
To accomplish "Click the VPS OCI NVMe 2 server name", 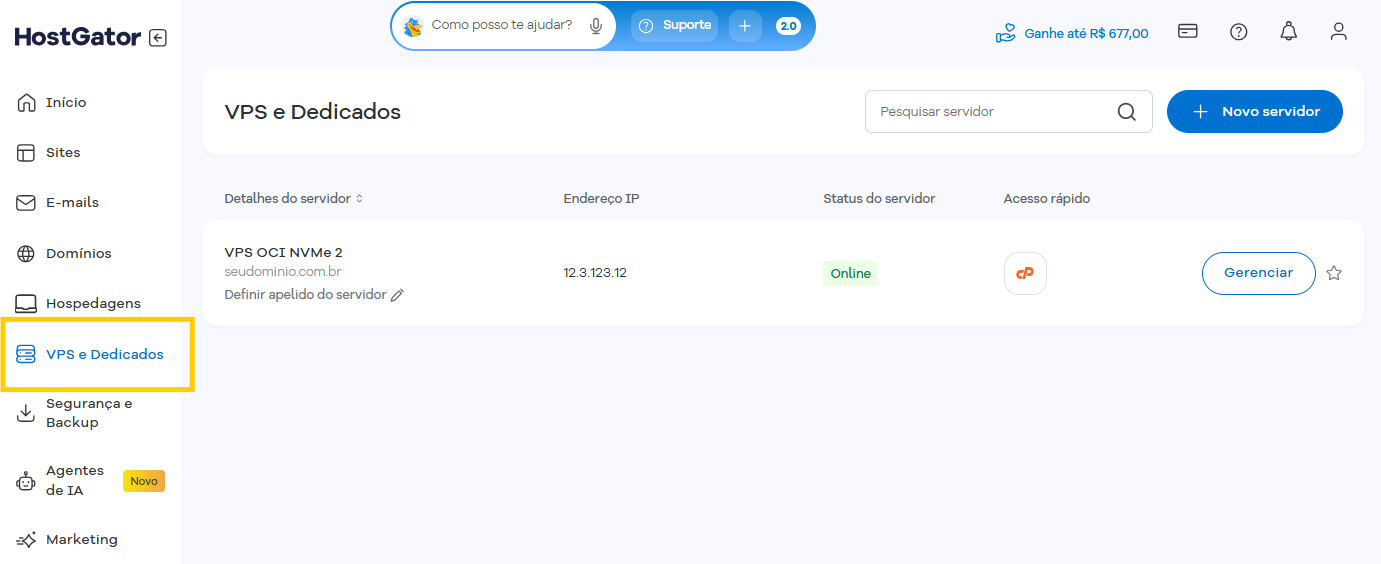I will tap(284, 252).
